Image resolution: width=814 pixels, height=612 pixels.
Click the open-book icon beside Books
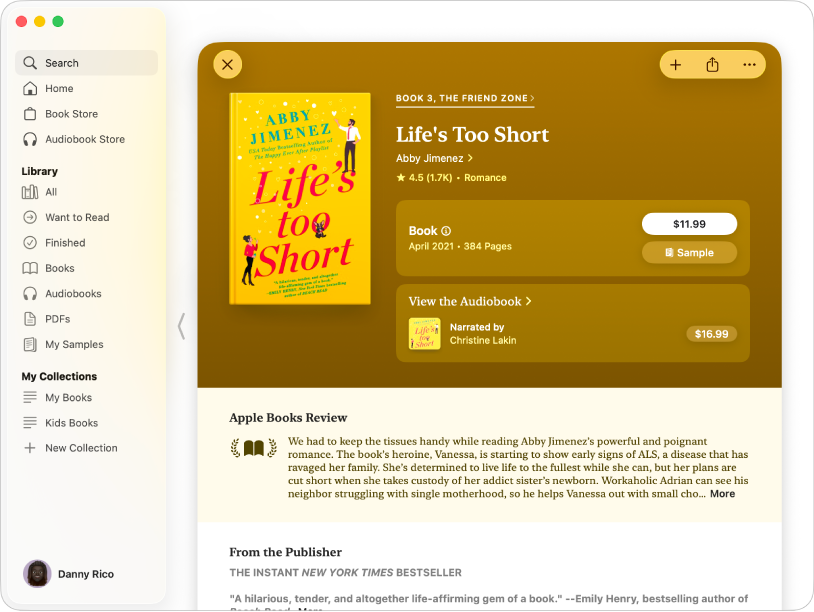point(30,268)
